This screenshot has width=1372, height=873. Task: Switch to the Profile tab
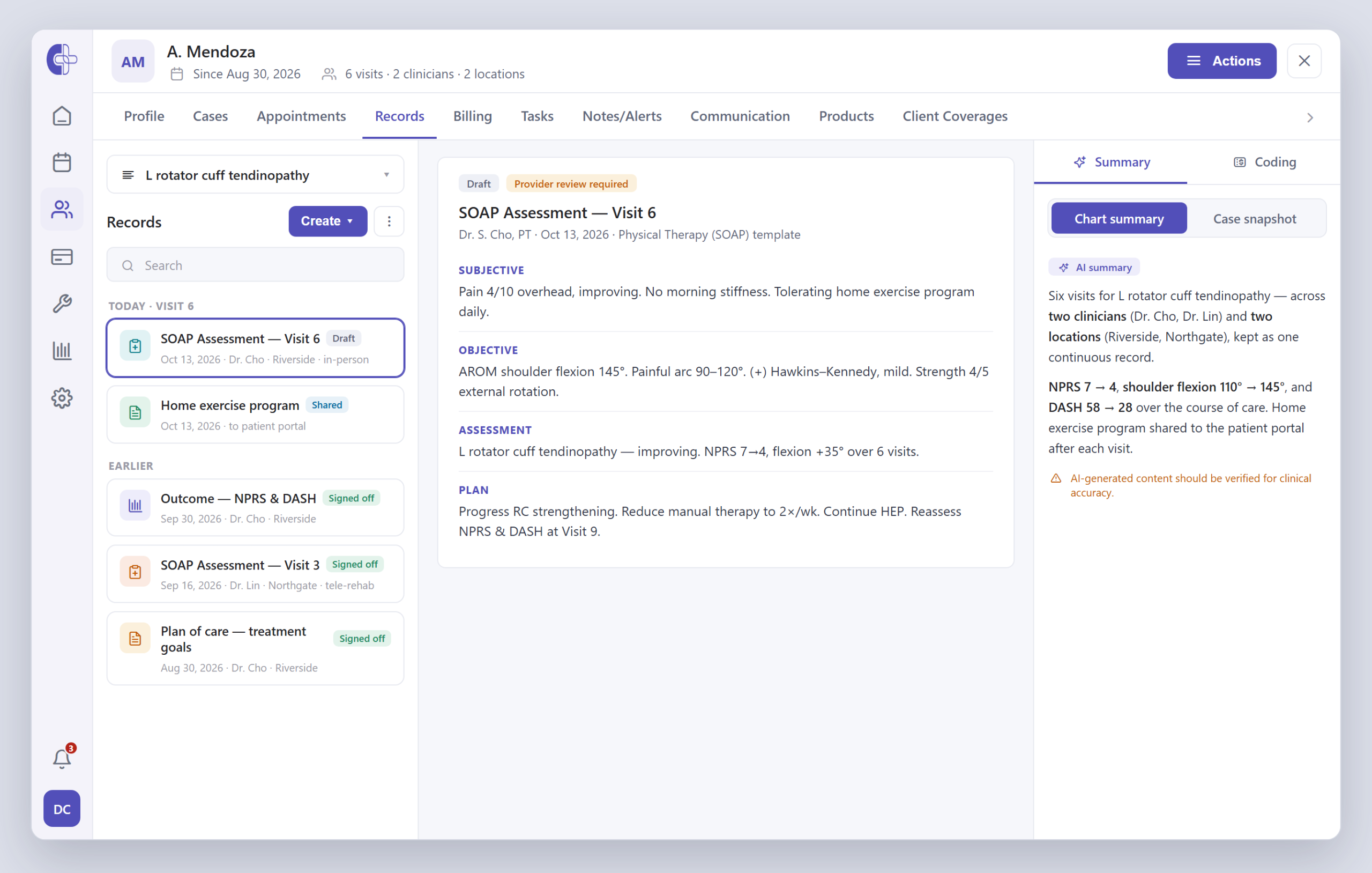coord(144,116)
